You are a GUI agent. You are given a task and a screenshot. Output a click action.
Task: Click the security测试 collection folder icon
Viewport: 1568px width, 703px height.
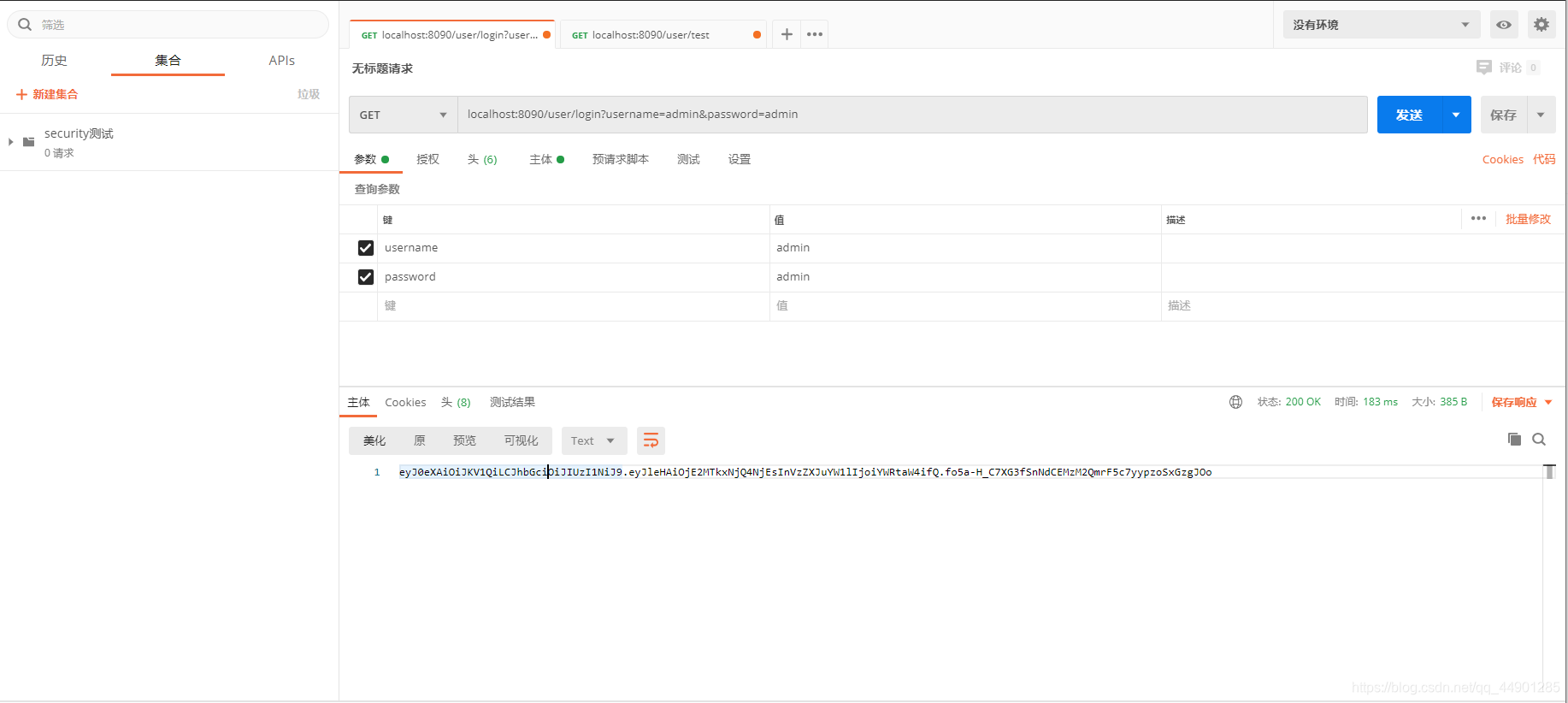coord(28,142)
